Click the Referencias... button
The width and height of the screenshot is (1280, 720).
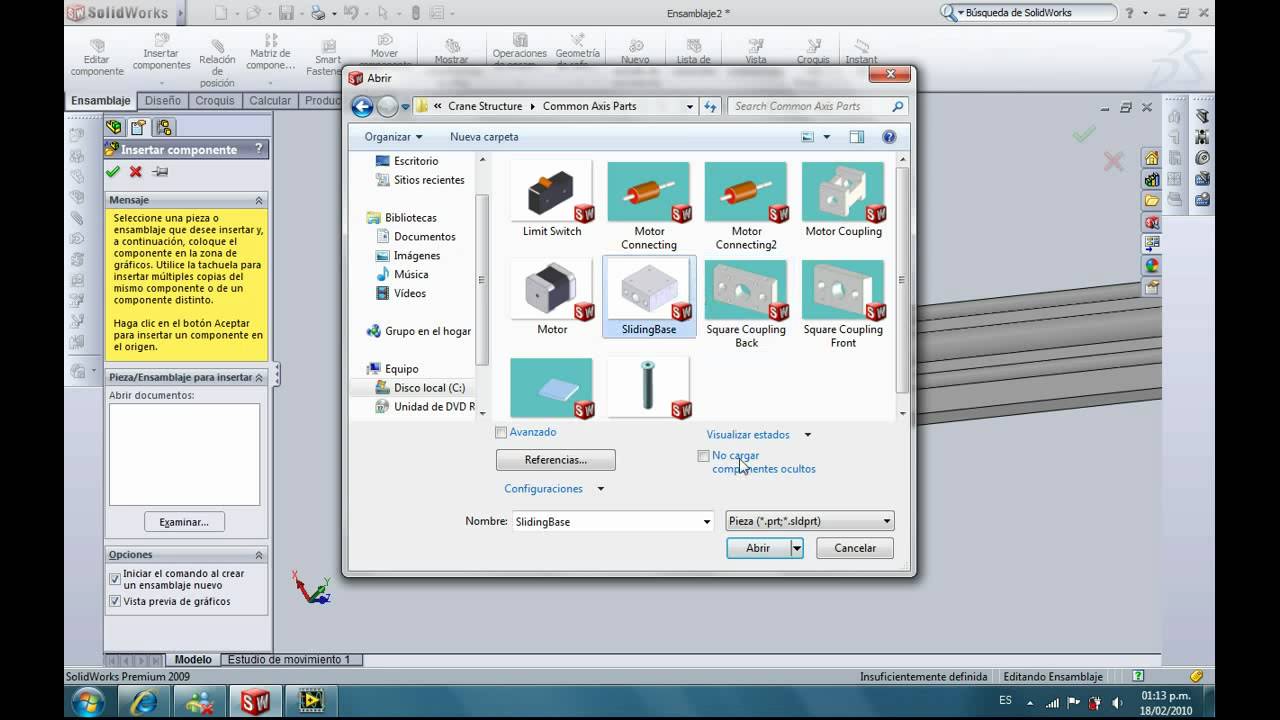(x=556, y=460)
